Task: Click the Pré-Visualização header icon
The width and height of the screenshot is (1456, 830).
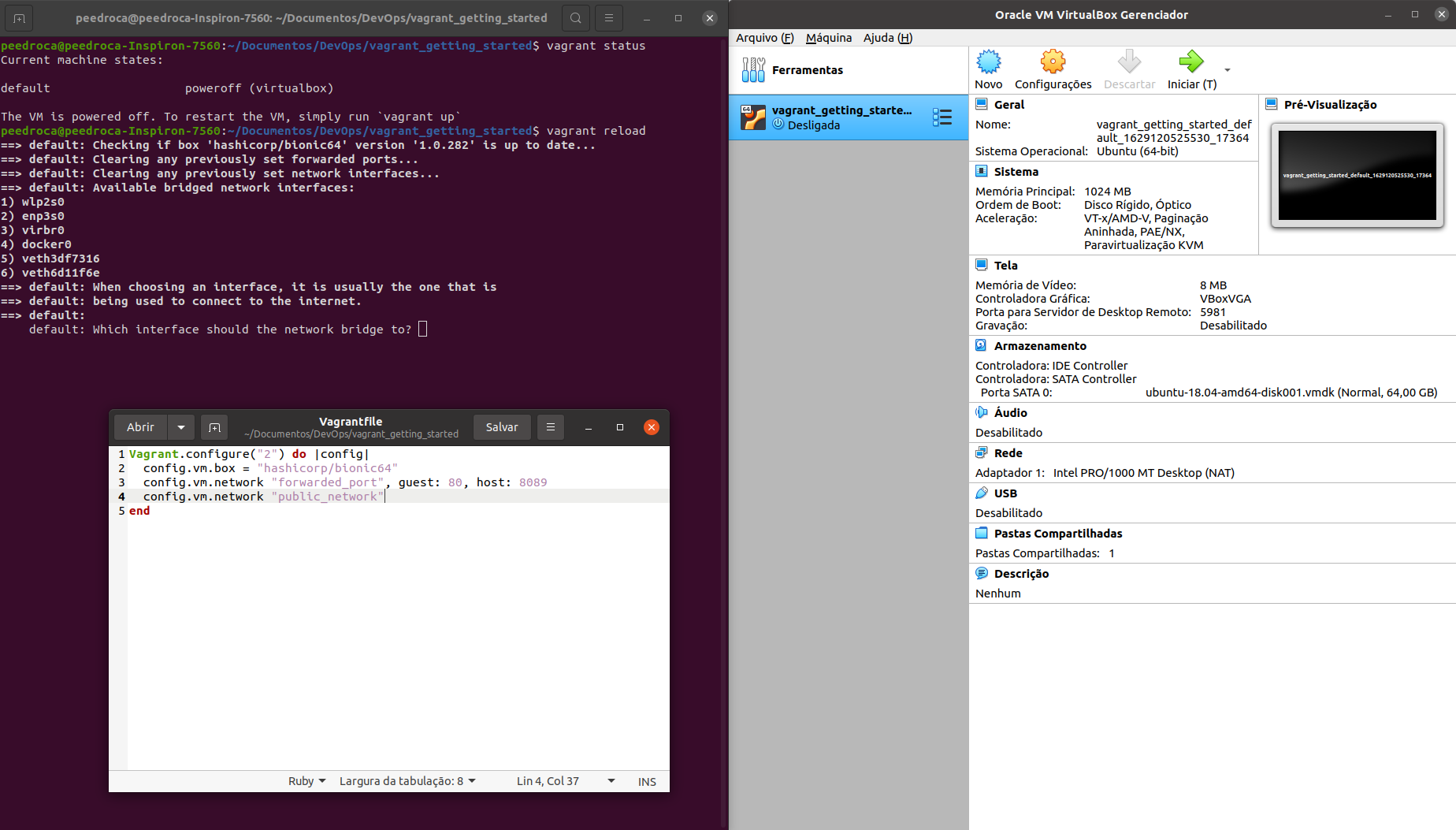Action: coord(1272,104)
